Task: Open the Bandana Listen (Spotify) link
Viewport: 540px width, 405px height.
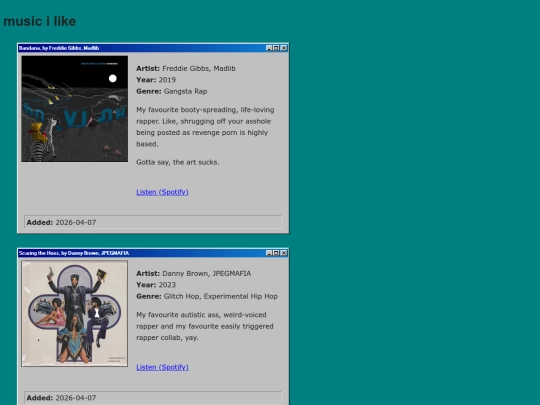Action: 162,192
